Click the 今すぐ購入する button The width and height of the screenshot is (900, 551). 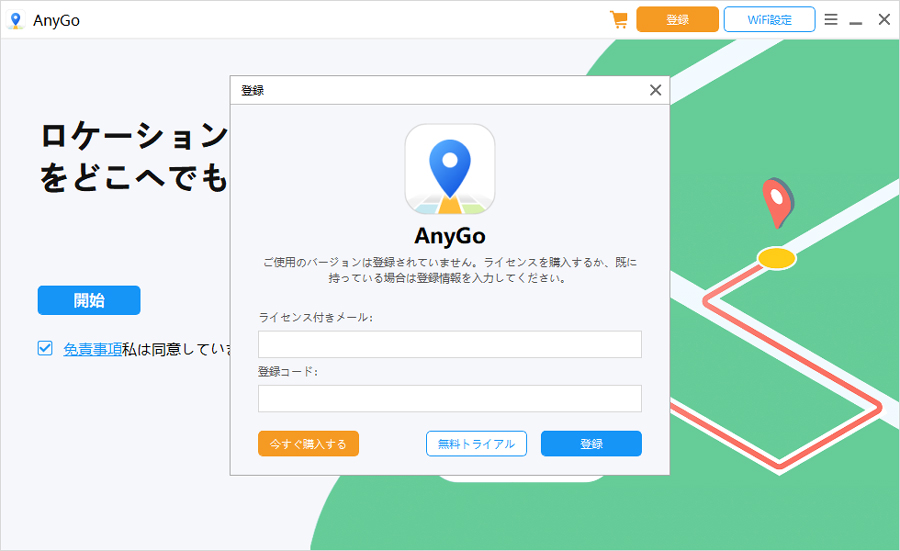point(308,444)
